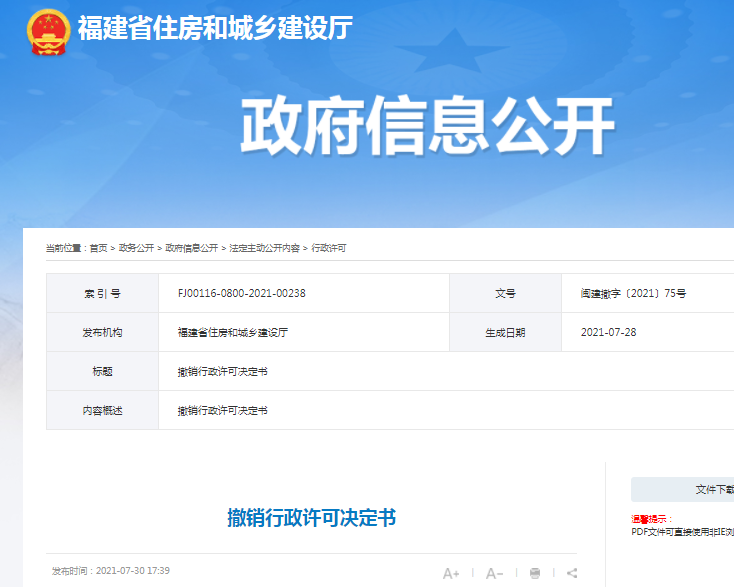Select 撤销行政许可决定书 in the 标题 row
This screenshot has width=734, height=587.
(x=222, y=372)
